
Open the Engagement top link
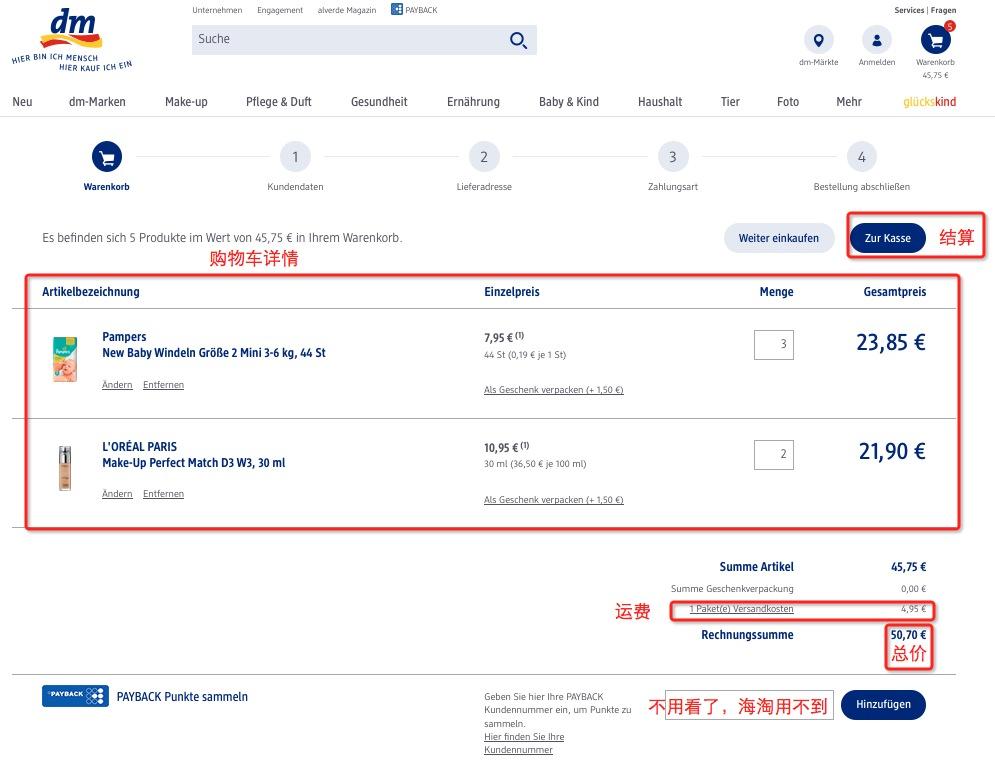(280, 10)
